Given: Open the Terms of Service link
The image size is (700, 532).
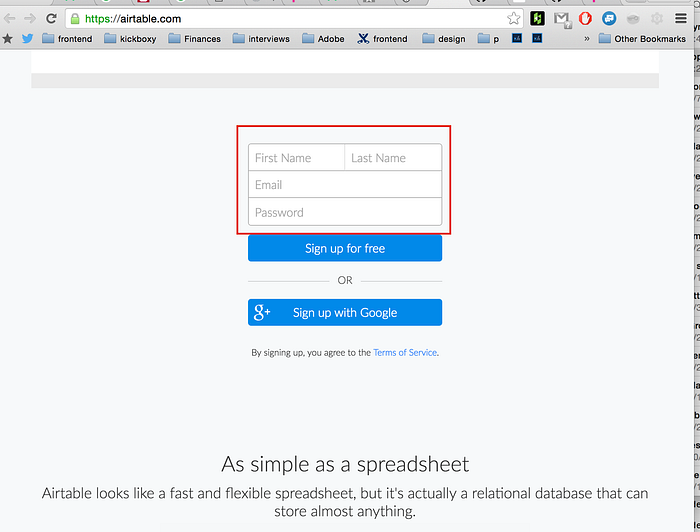Looking at the screenshot, I should [x=405, y=353].
